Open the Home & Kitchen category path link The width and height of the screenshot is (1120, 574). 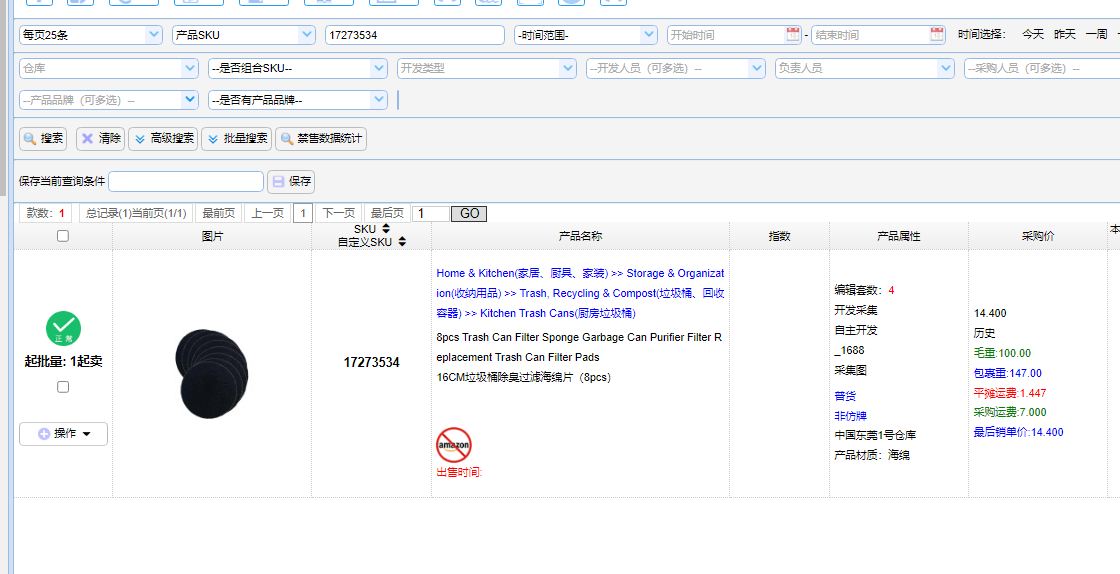click(x=580, y=293)
